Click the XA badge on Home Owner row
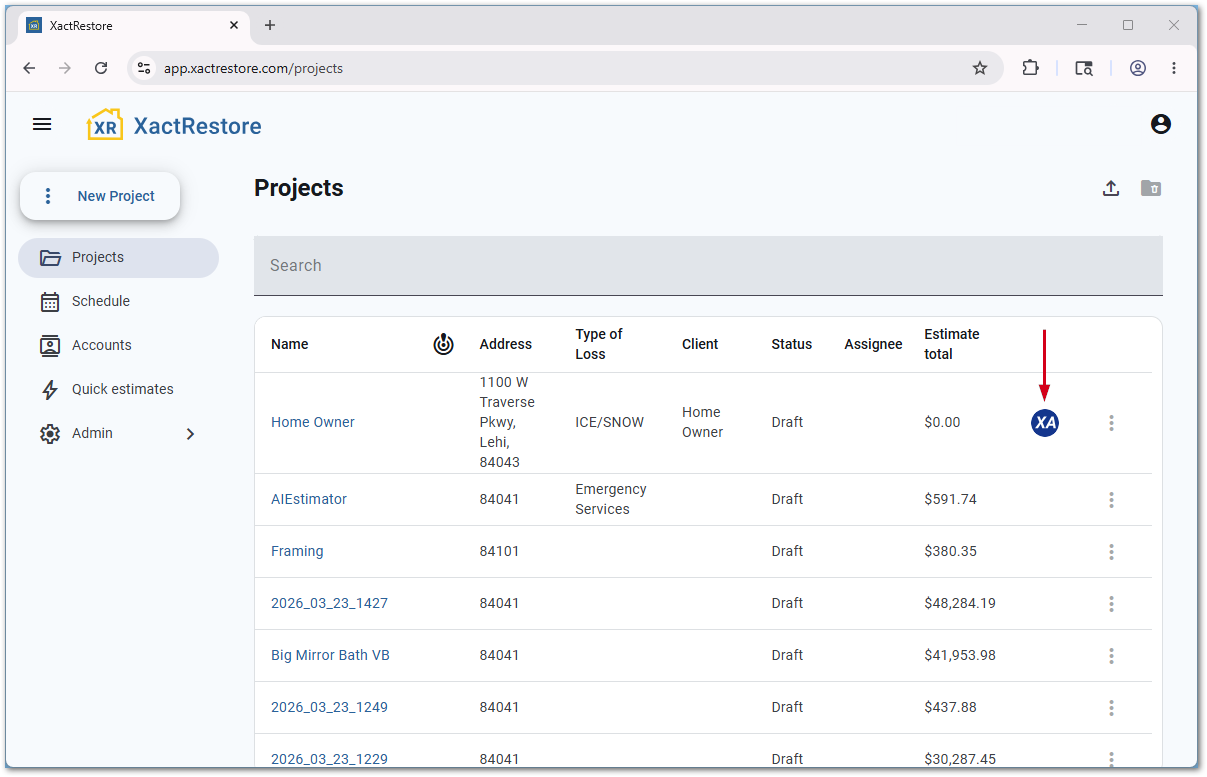 coord(1045,423)
